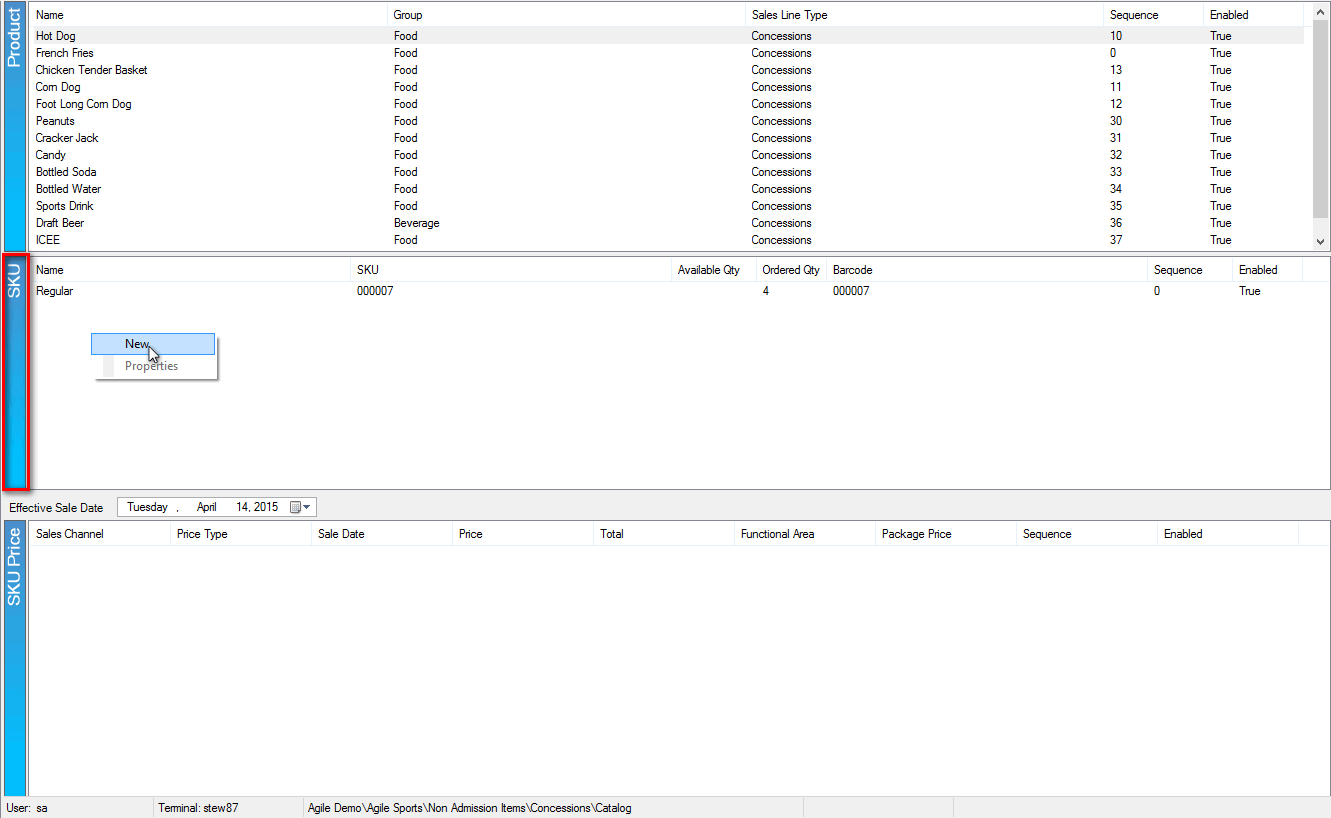
Task: Click the Functional Area column header
Action: click(805, 534)
